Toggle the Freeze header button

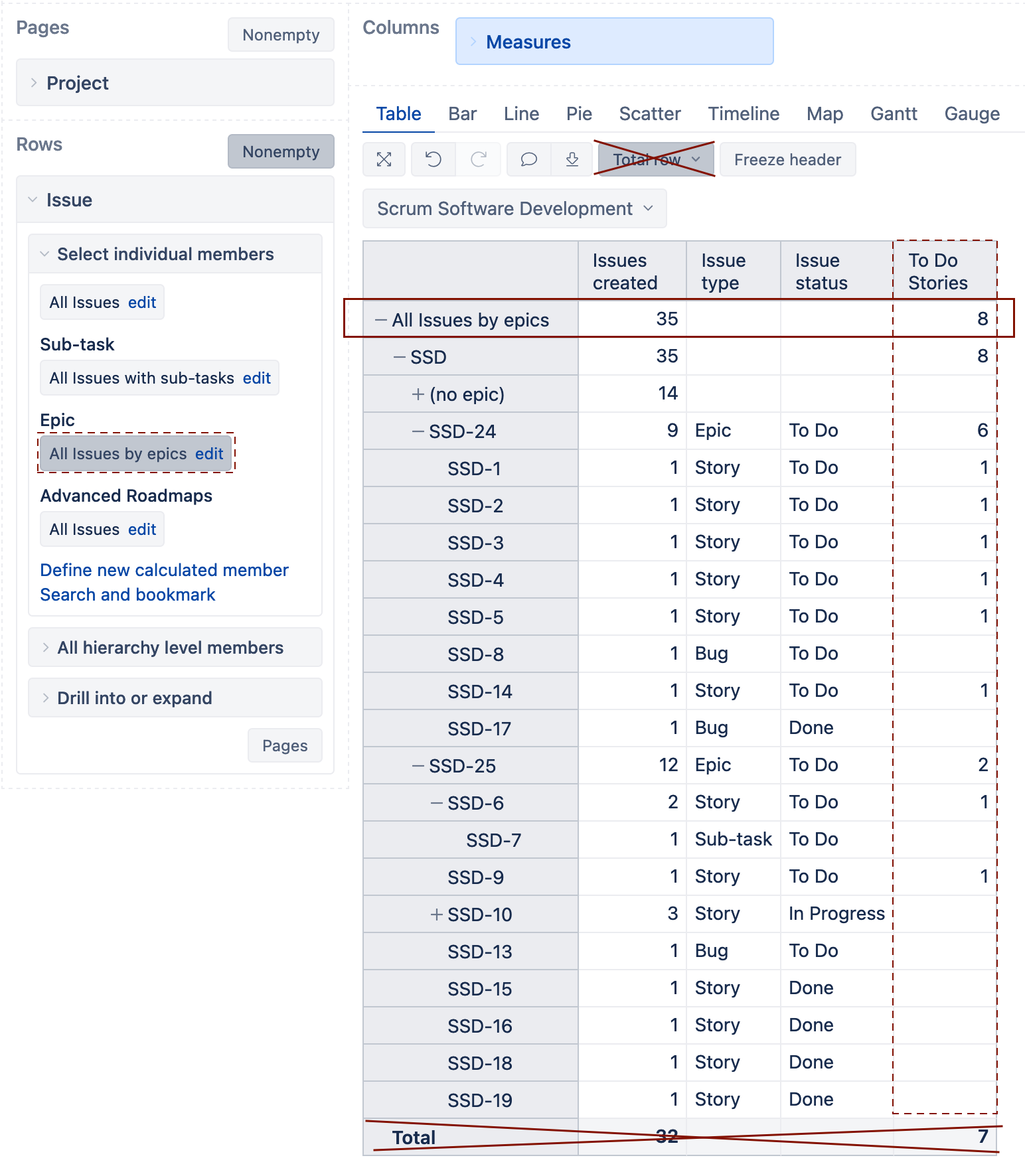[x=787, y=159]
